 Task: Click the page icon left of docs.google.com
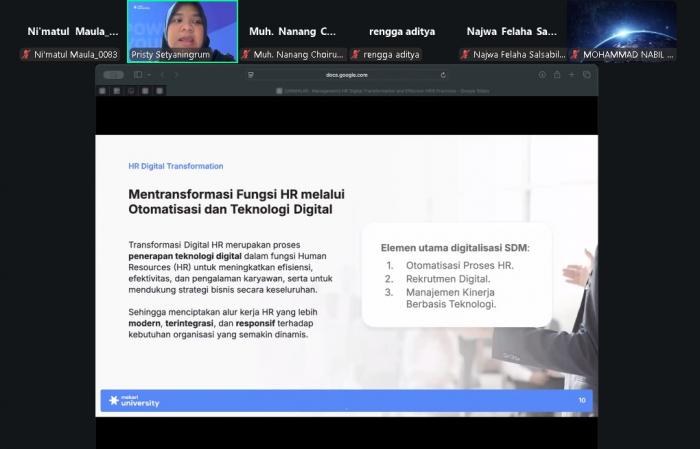251,75
